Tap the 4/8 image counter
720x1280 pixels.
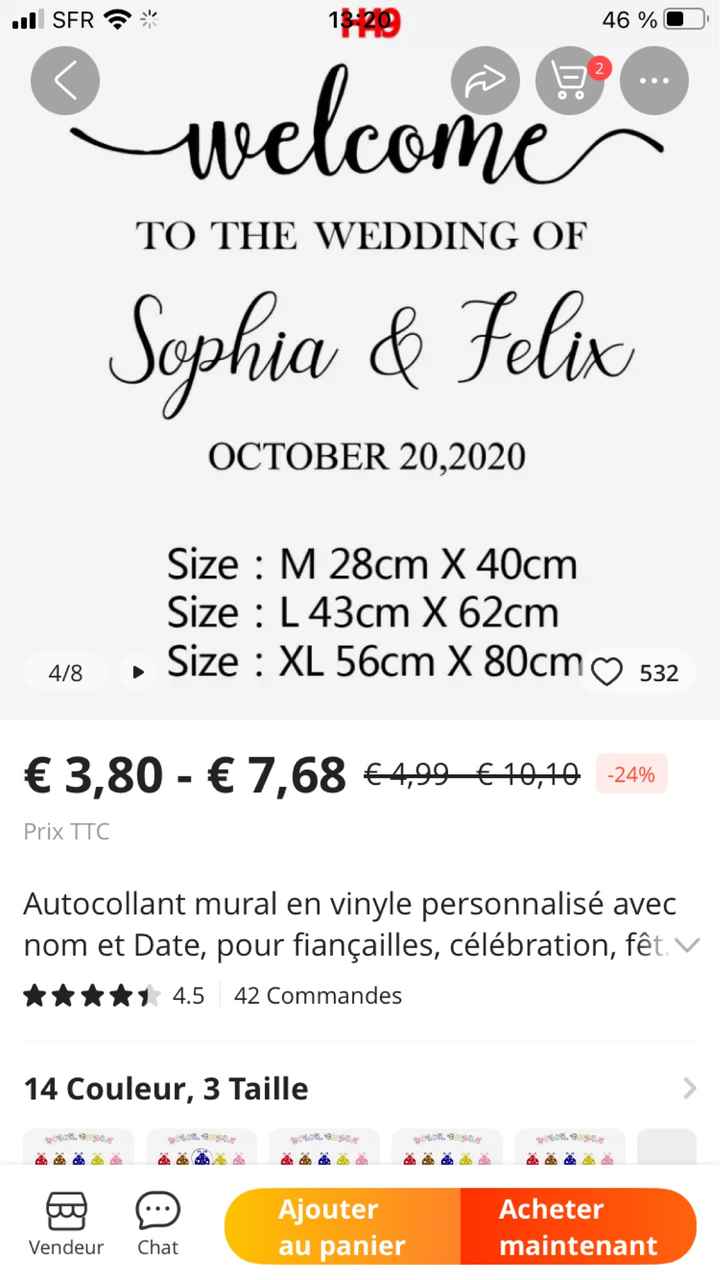pyautogui.click(x=66, y=673)
